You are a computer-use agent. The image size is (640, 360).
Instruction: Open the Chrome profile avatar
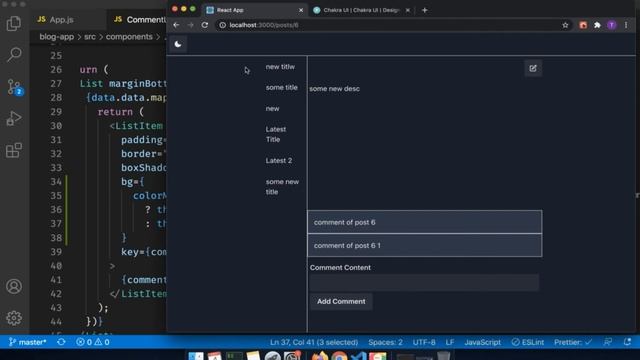611,25
